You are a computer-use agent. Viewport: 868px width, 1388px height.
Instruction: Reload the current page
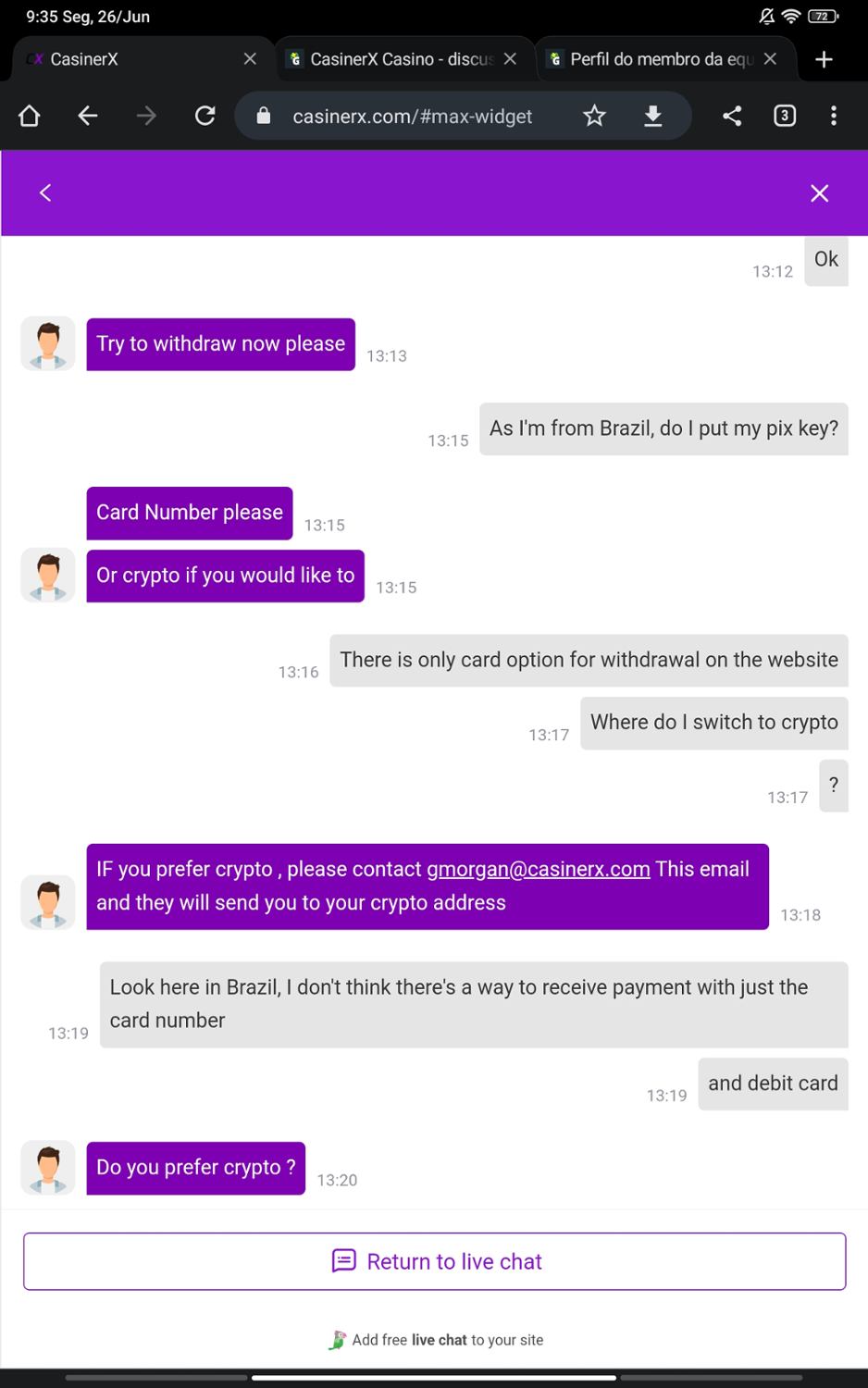coord(205,116)
